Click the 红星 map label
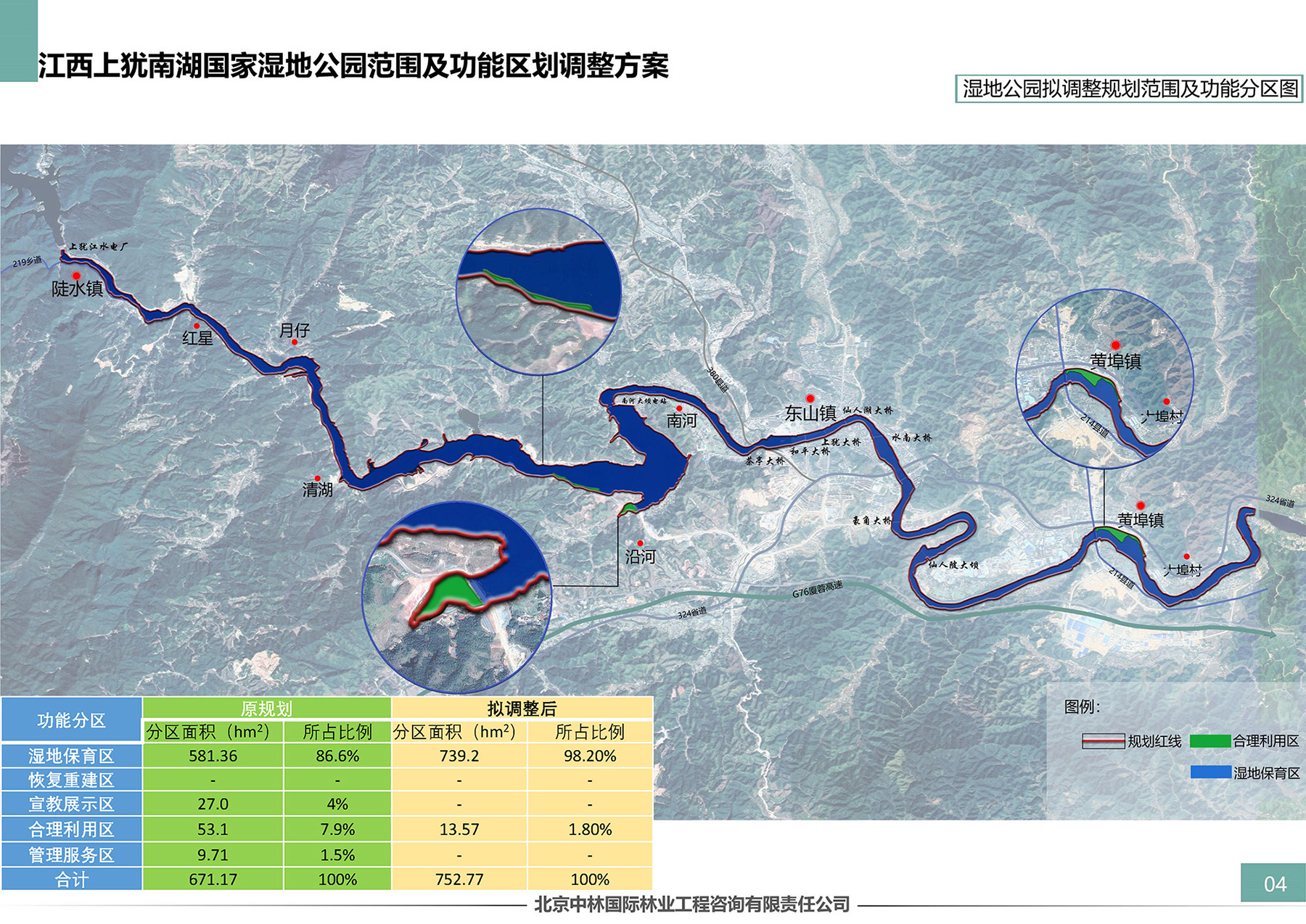 click(x=197, y=338)
